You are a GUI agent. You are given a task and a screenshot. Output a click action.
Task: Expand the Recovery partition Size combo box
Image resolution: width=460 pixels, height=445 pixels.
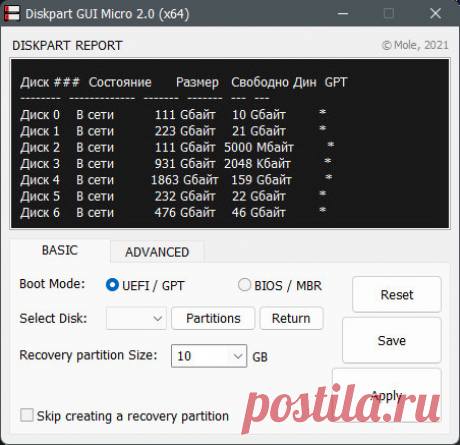pos(238,356)
